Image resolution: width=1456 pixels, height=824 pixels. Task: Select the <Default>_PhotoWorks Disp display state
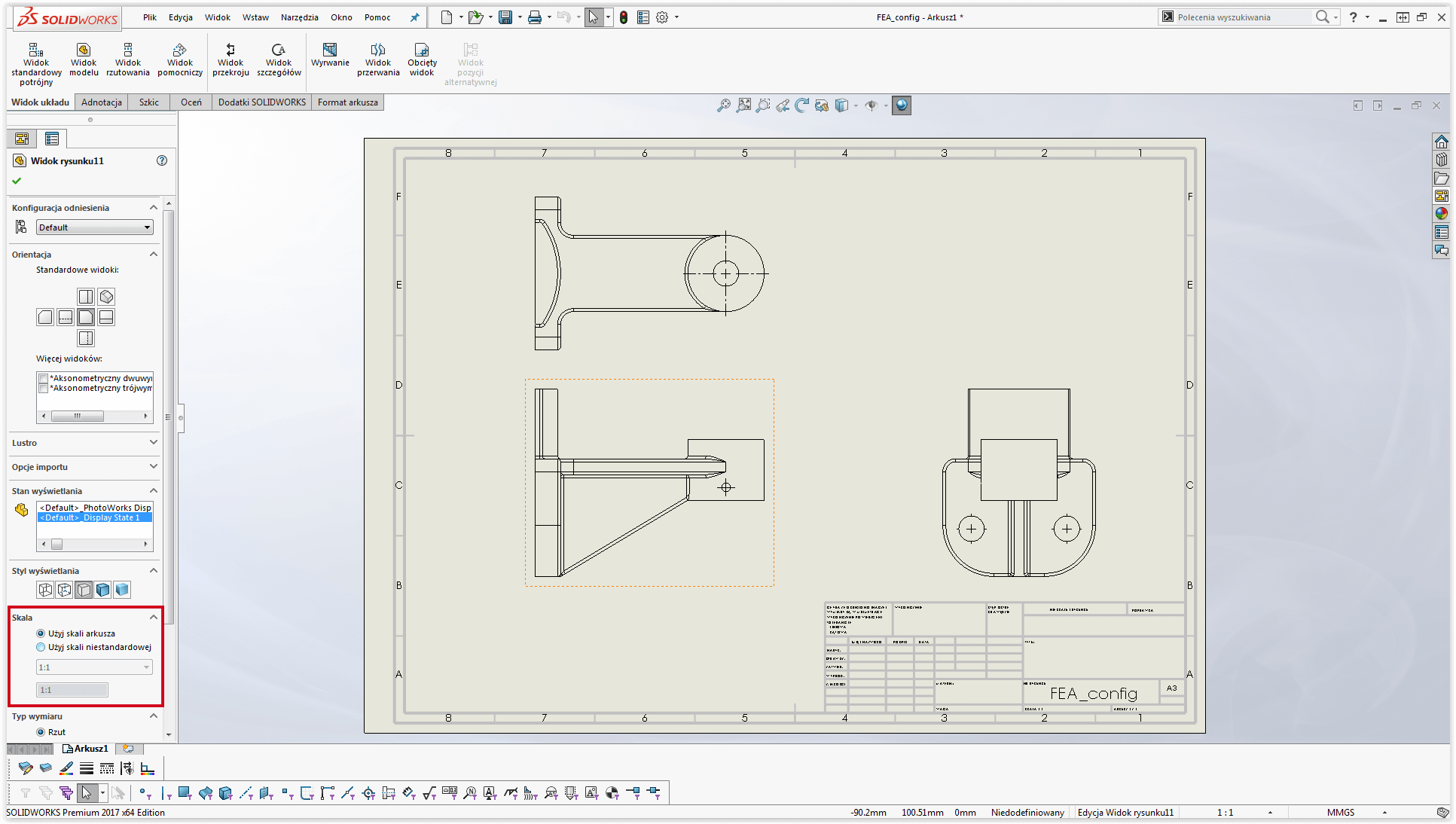click(93, 507)
